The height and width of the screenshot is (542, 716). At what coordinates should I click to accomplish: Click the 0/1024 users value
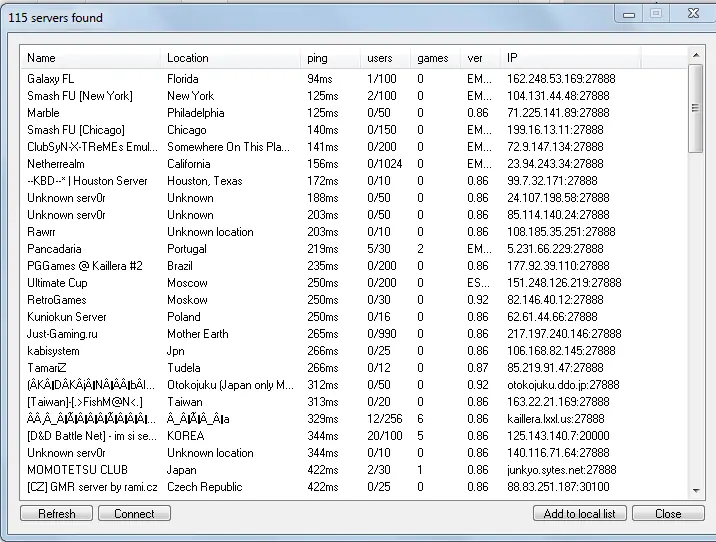tap(384, 164)
